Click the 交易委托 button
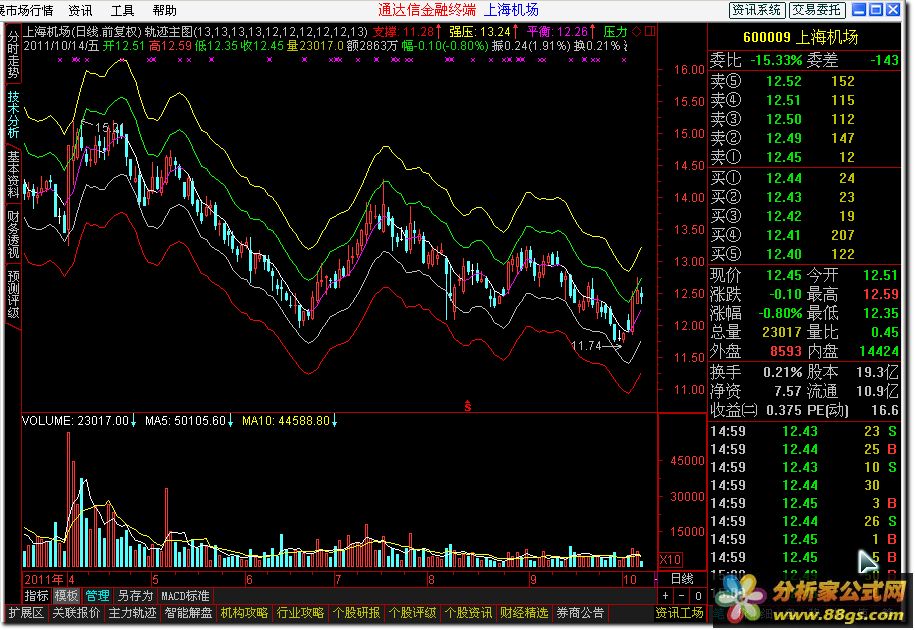Screen dimensions: 915x630 tap(816, 10)
